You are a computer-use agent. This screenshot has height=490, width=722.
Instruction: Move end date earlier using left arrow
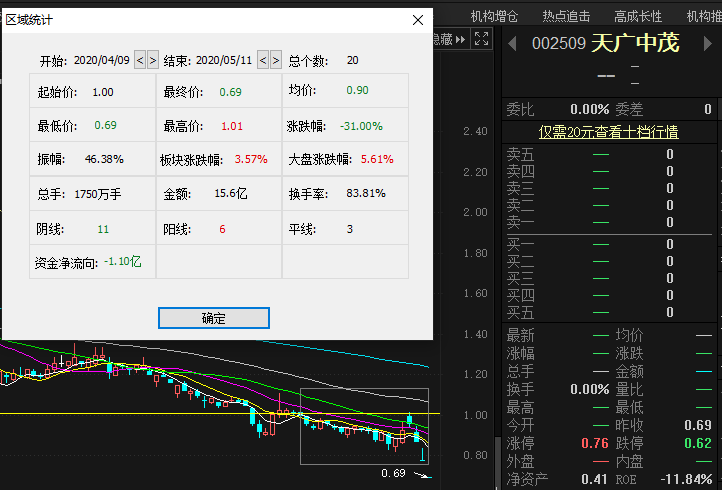point(263,61)
